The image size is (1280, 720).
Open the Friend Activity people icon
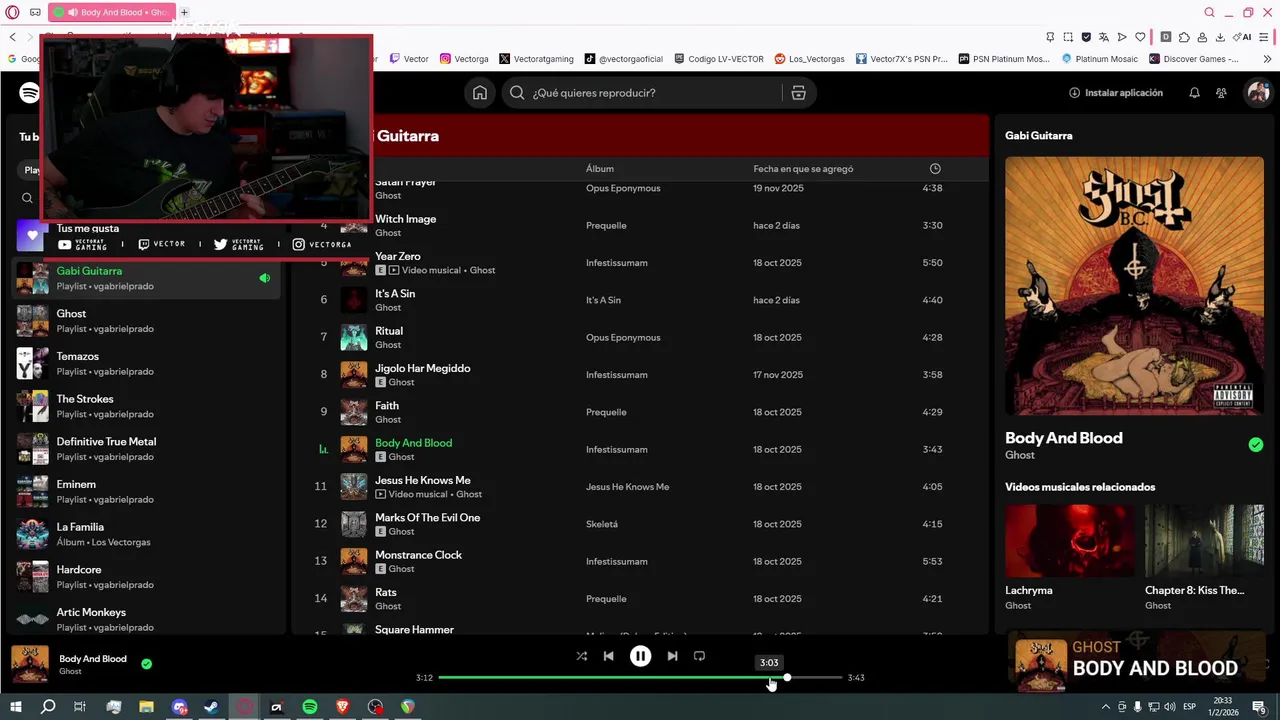pos(1221,93)
